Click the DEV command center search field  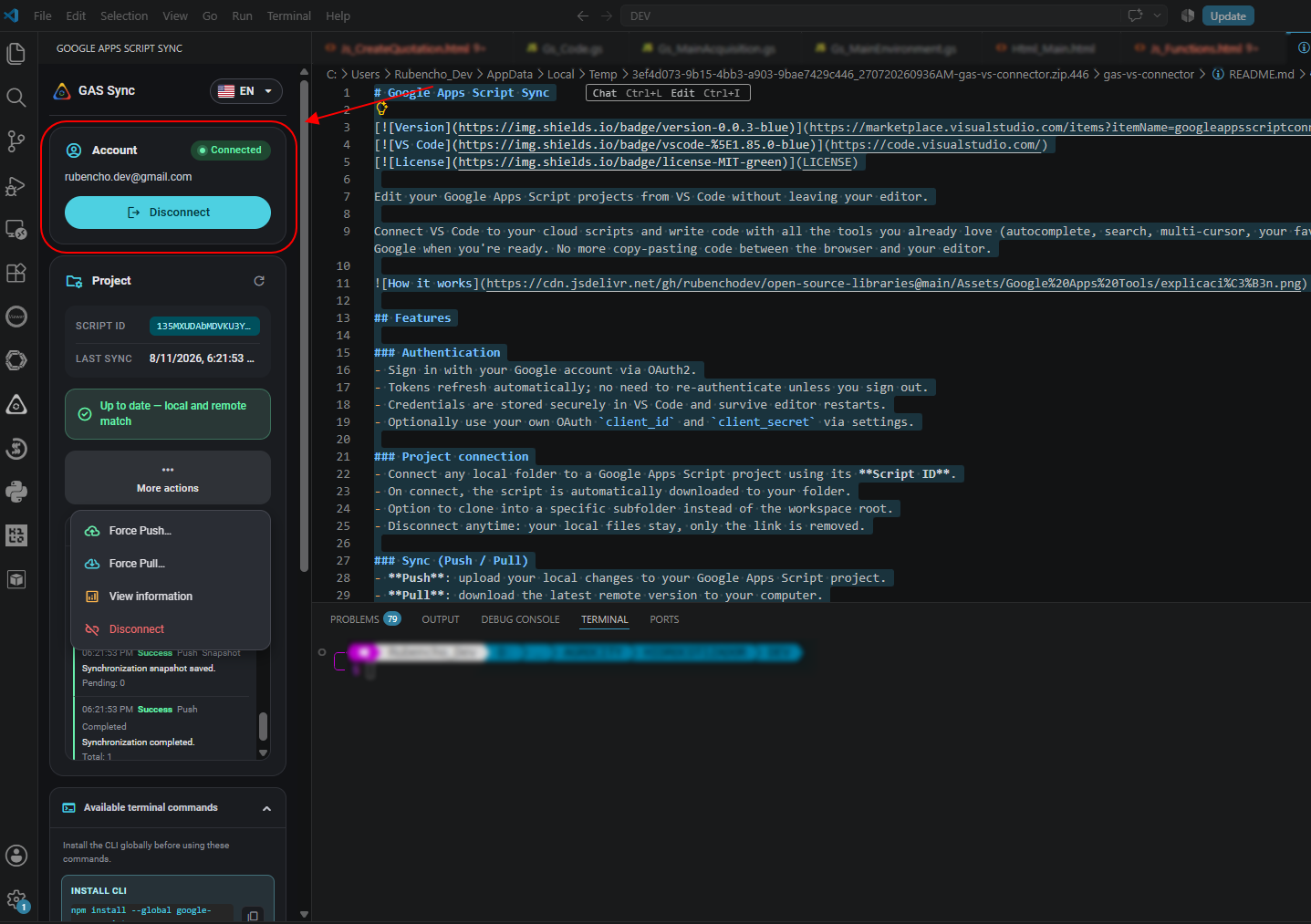[x=870, y=16]
